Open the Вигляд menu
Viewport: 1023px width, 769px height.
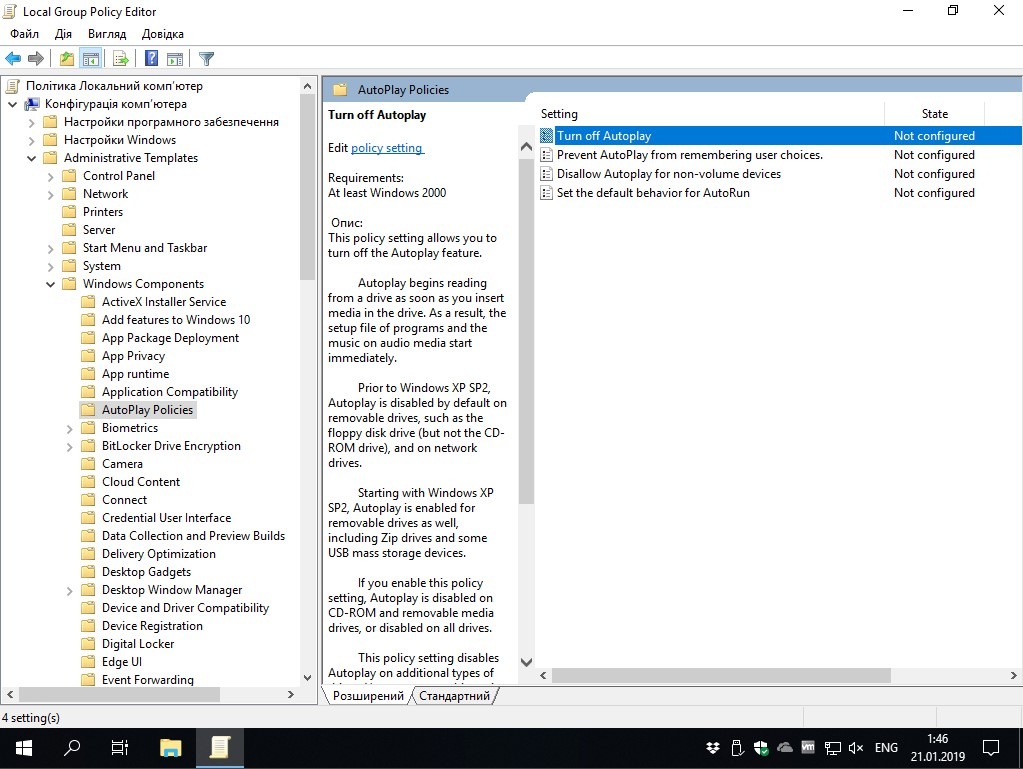pyautogui.click(x=107, y=34)
